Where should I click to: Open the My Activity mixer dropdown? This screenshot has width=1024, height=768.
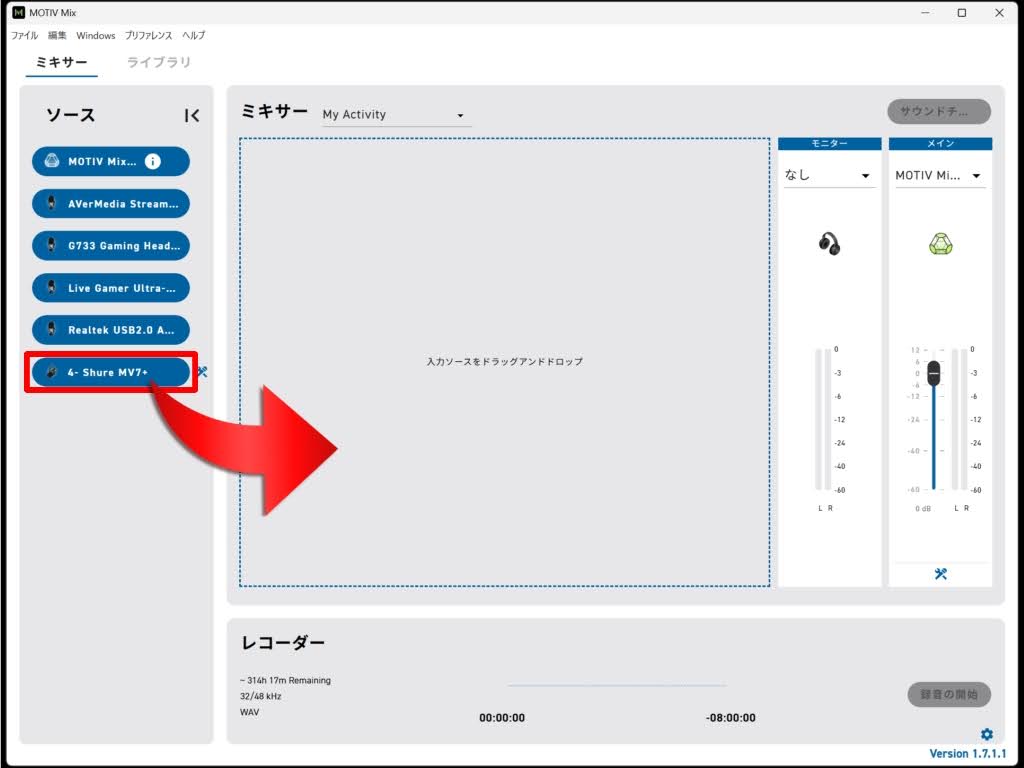[x=395, y=115]
